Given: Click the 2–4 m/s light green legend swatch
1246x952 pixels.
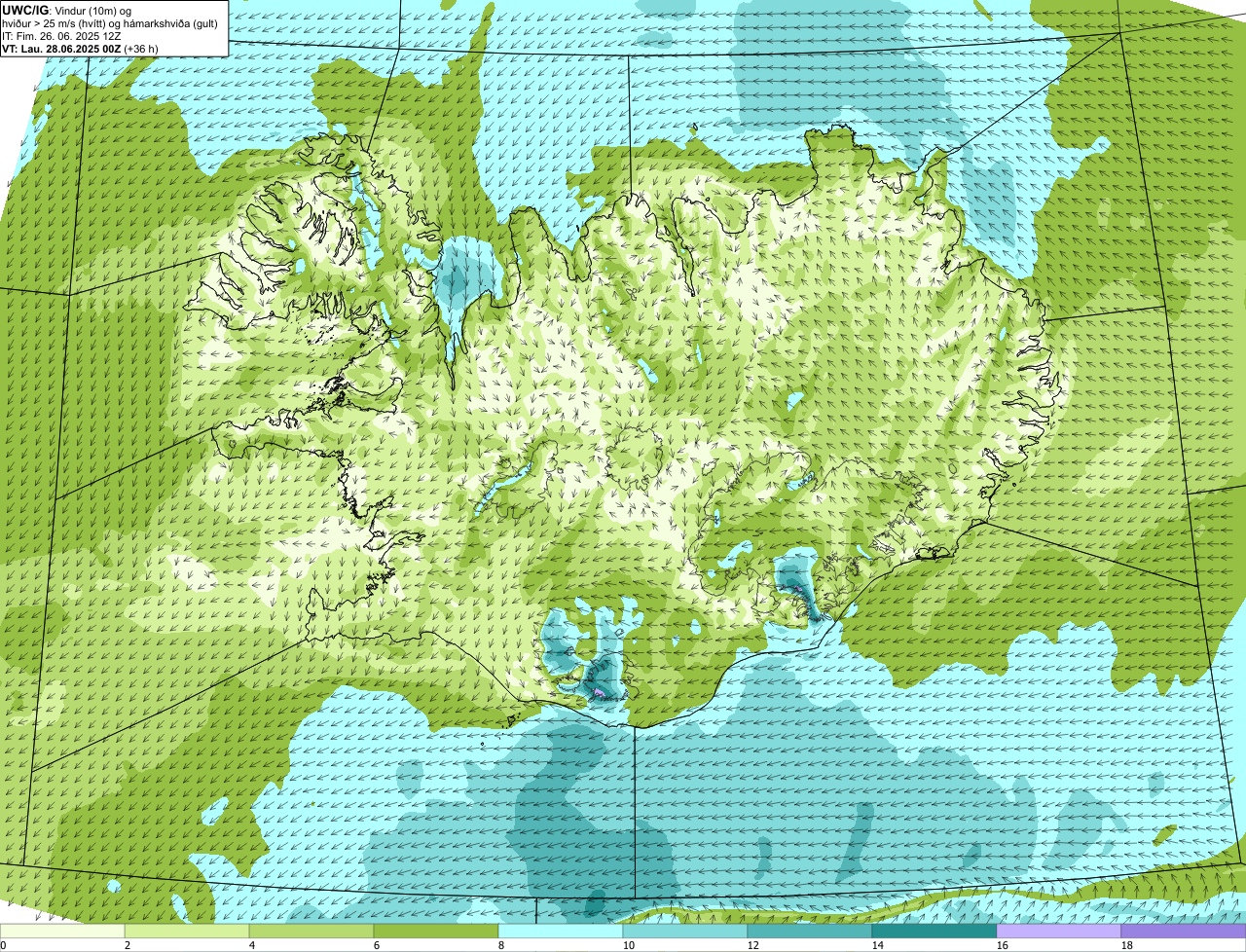Looking at the screenshot, I should click(x=189, y=931).
